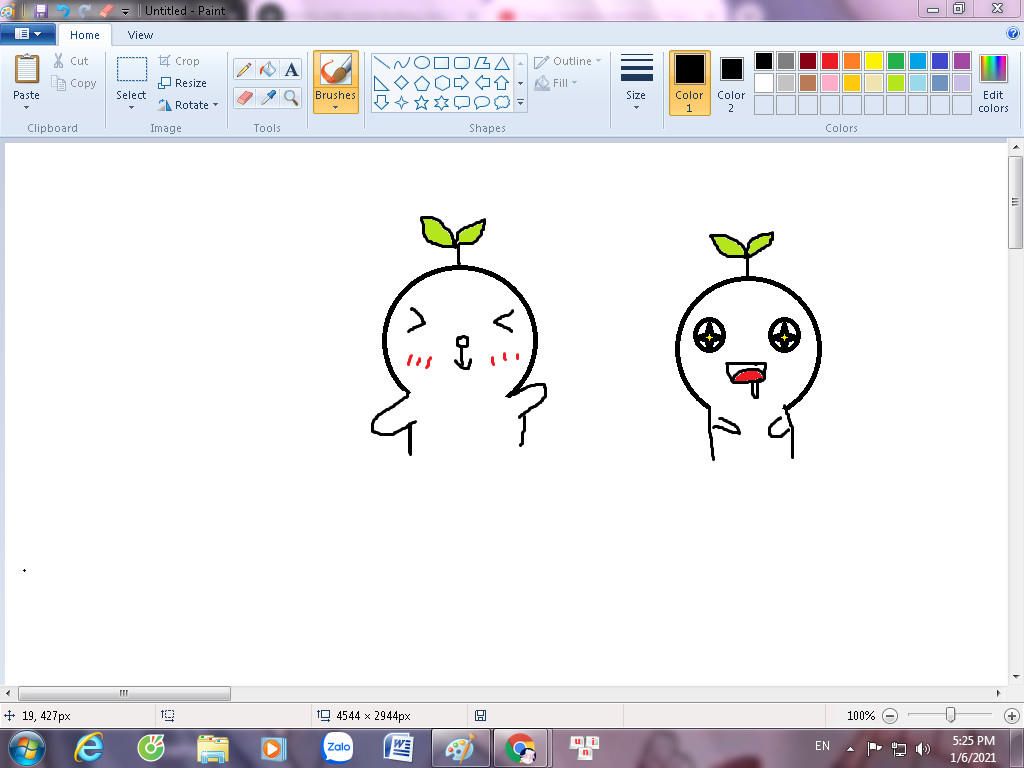This screenshot has width=1024, height=768.
Task: Pick the yellow color swatch
Action: (x=874, y=61)
